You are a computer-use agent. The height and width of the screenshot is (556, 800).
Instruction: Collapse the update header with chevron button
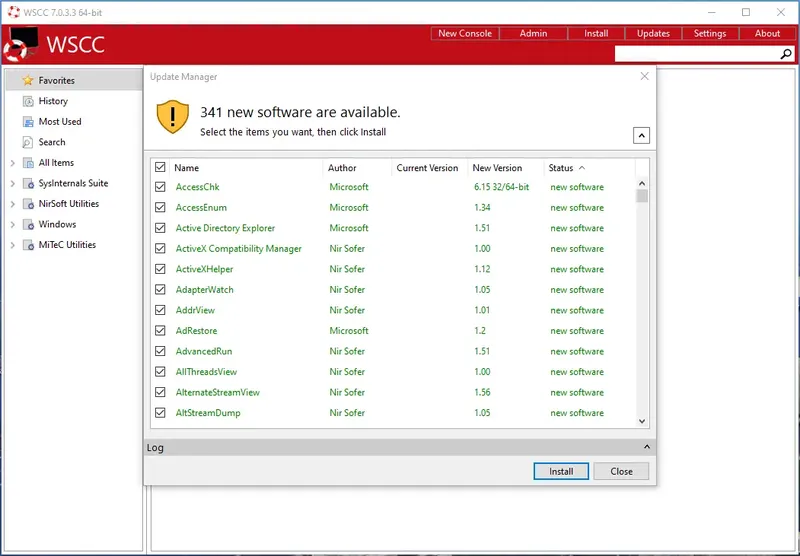[641, 136]
